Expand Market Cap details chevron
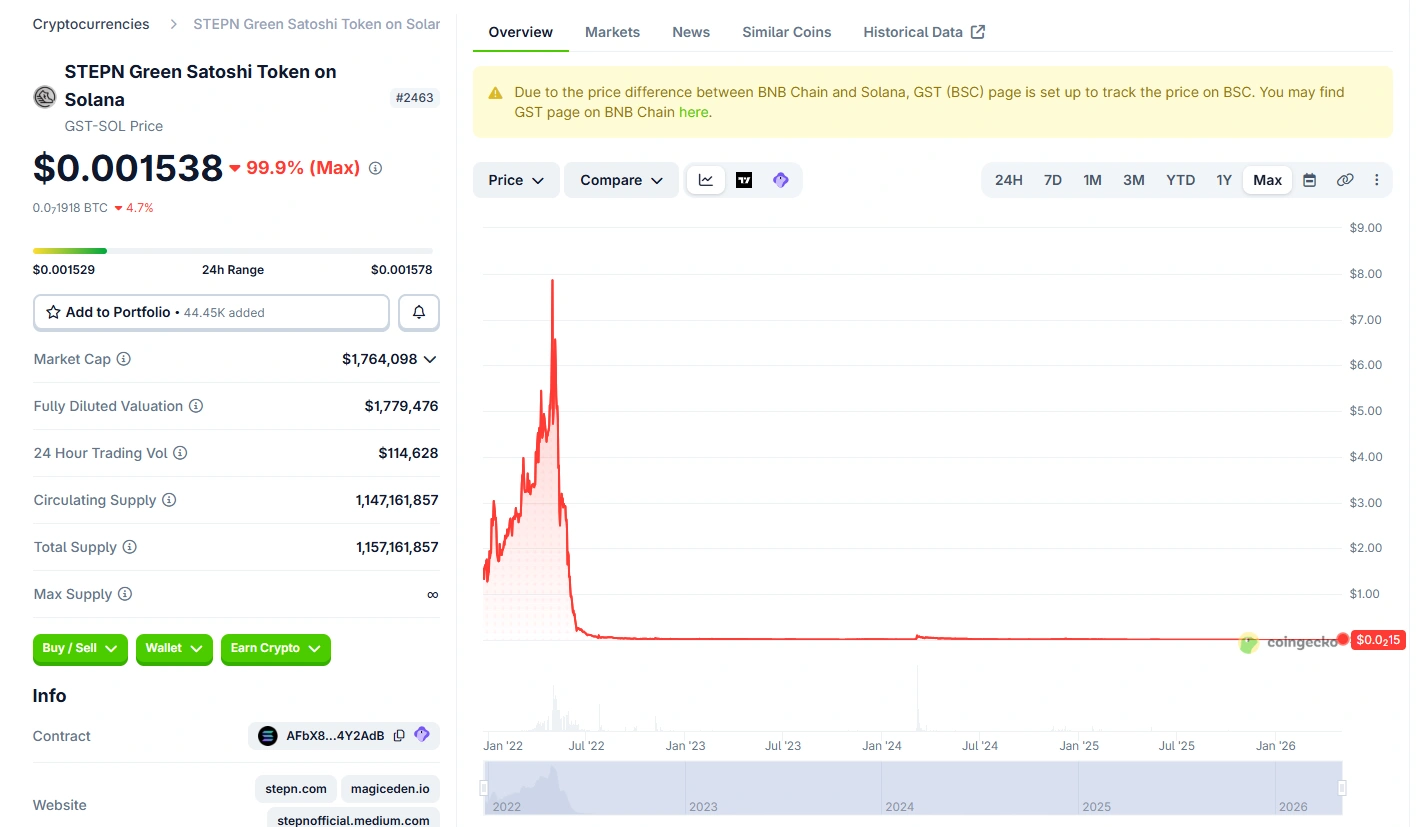This screenshot has width=1417, height=827. (430, 359)
